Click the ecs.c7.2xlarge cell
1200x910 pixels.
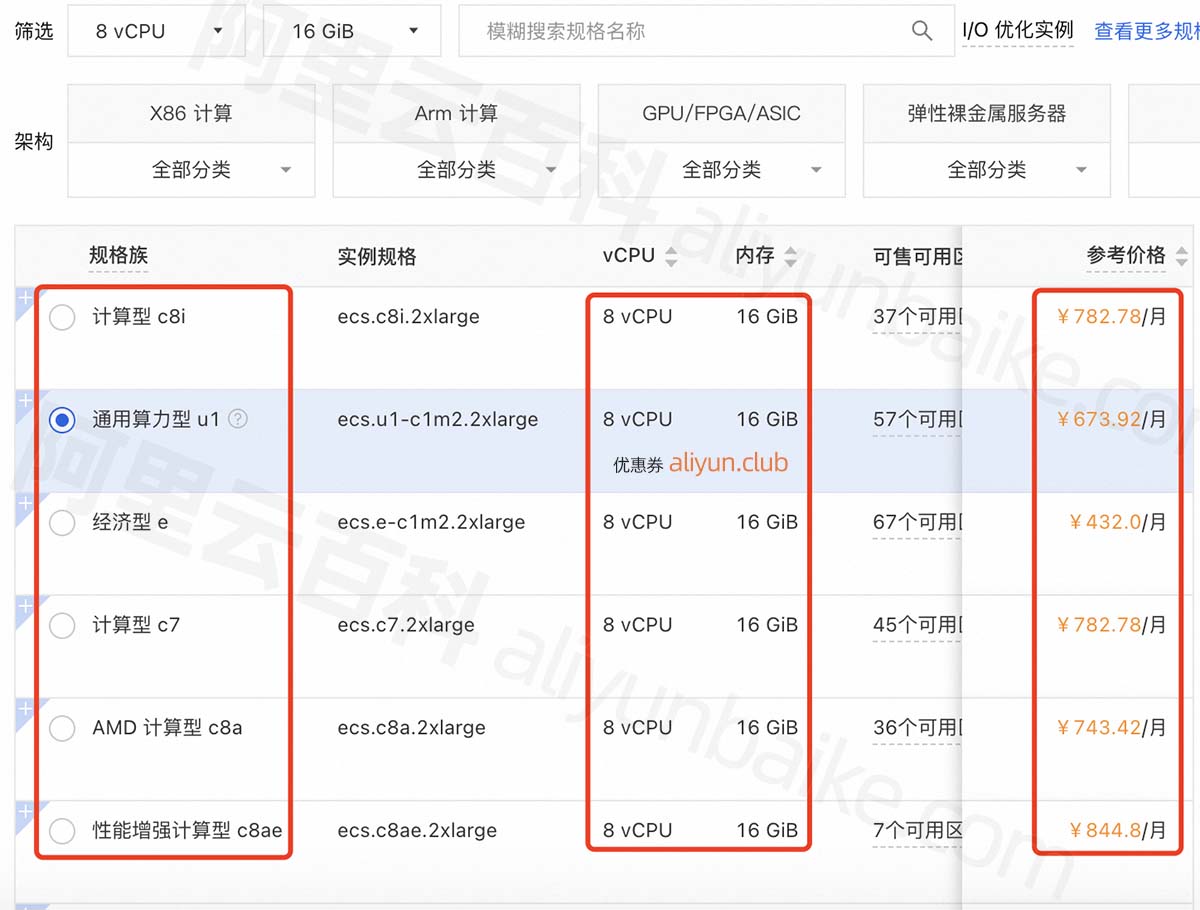[x=405, y=625]
